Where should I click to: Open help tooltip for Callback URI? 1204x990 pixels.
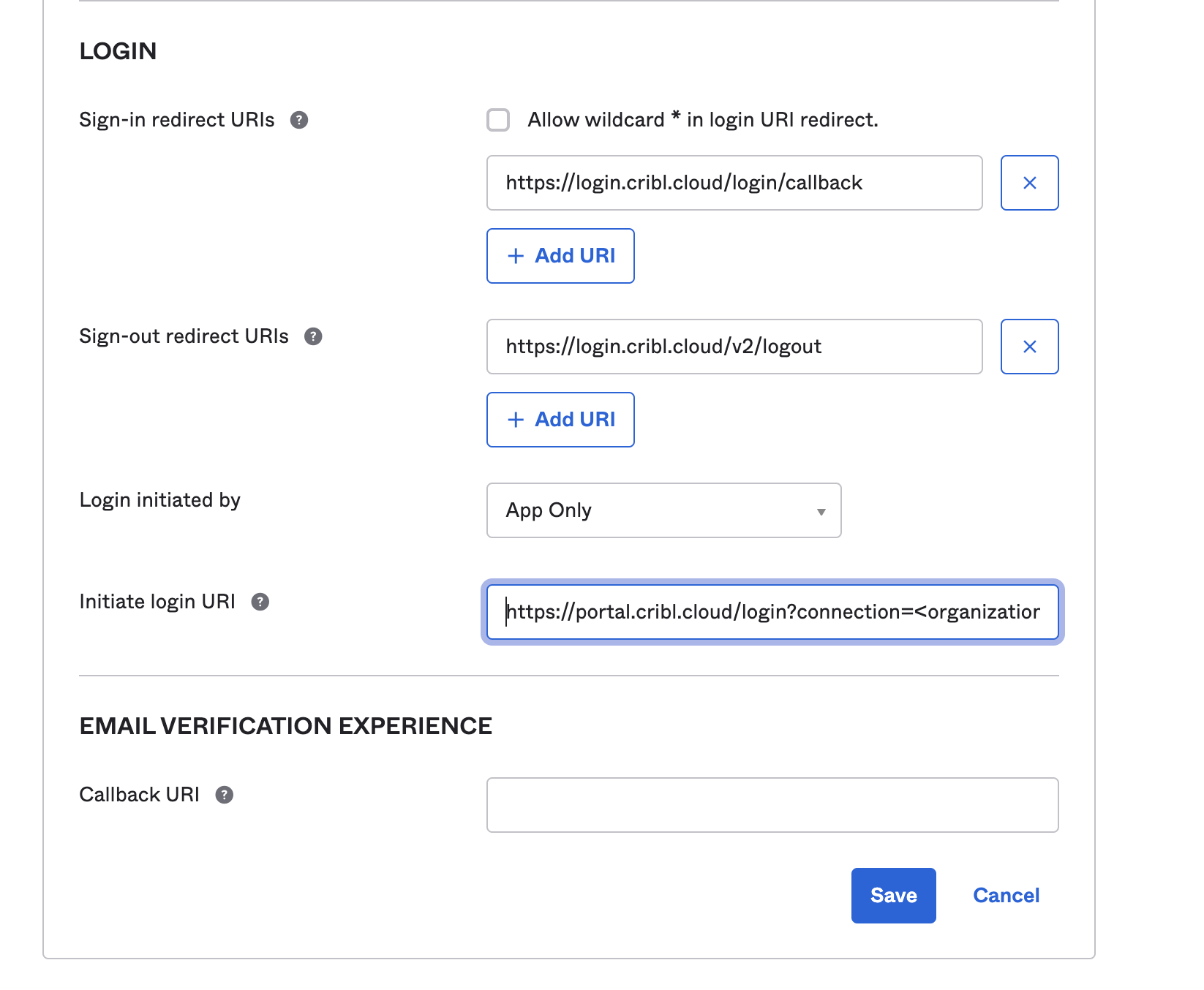pos(224,795)
